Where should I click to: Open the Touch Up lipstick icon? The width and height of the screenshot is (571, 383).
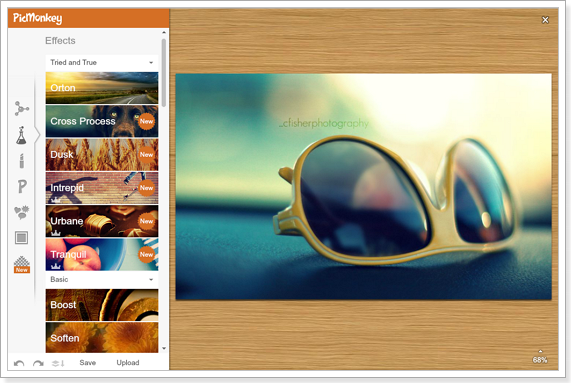coord(21,161)
